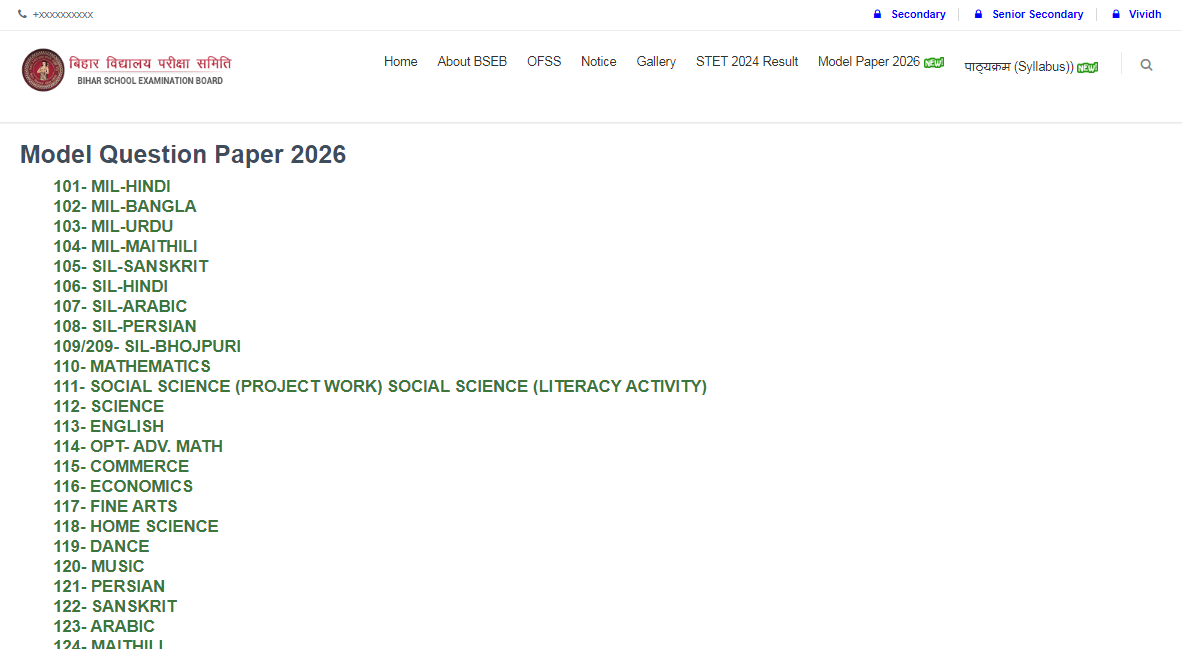Click the NEW badge next to Syllabus
The height and width of the screenshot is (659, 1182).
coord(1088,67)
